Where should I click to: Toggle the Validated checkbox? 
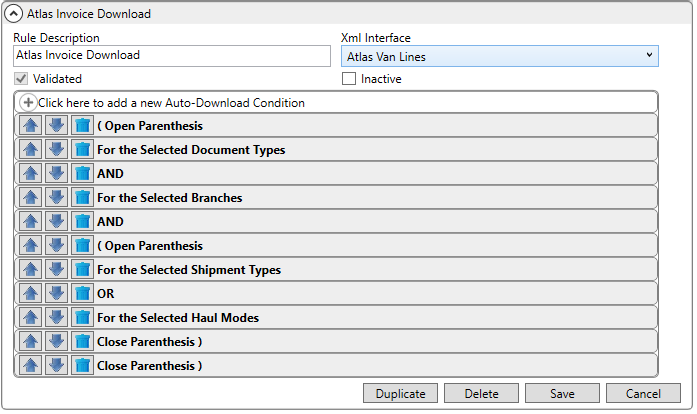point(21,79)
